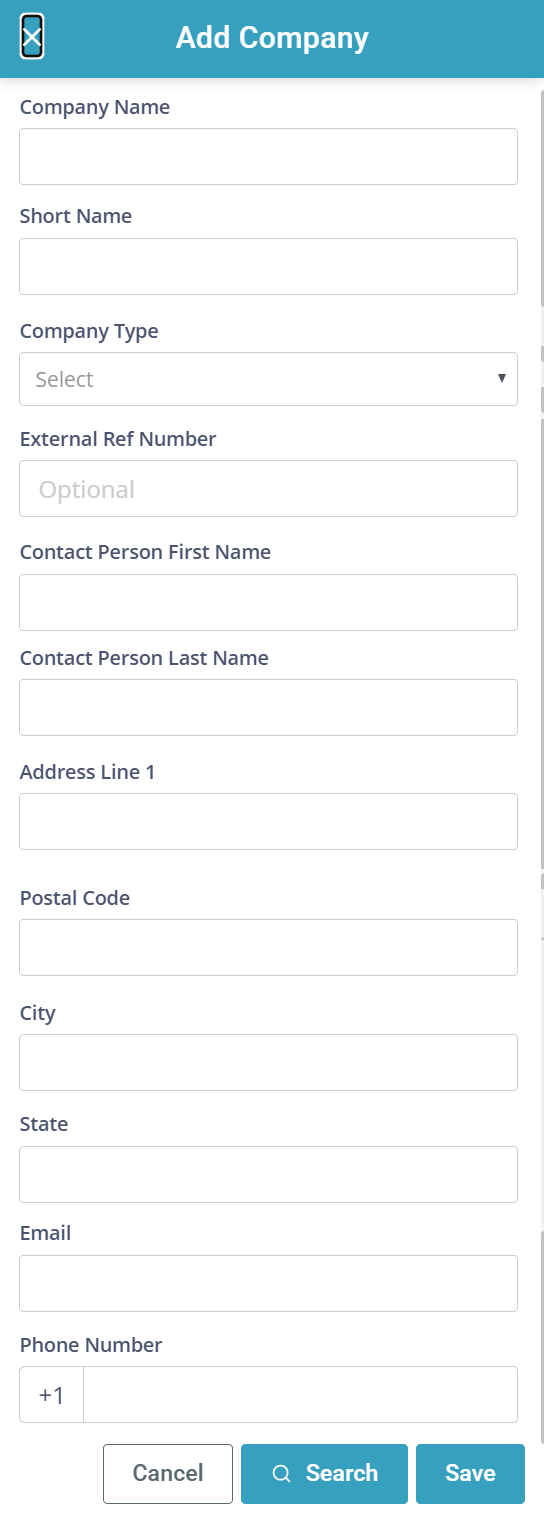Focus the Short Name input box

[268, 266]
